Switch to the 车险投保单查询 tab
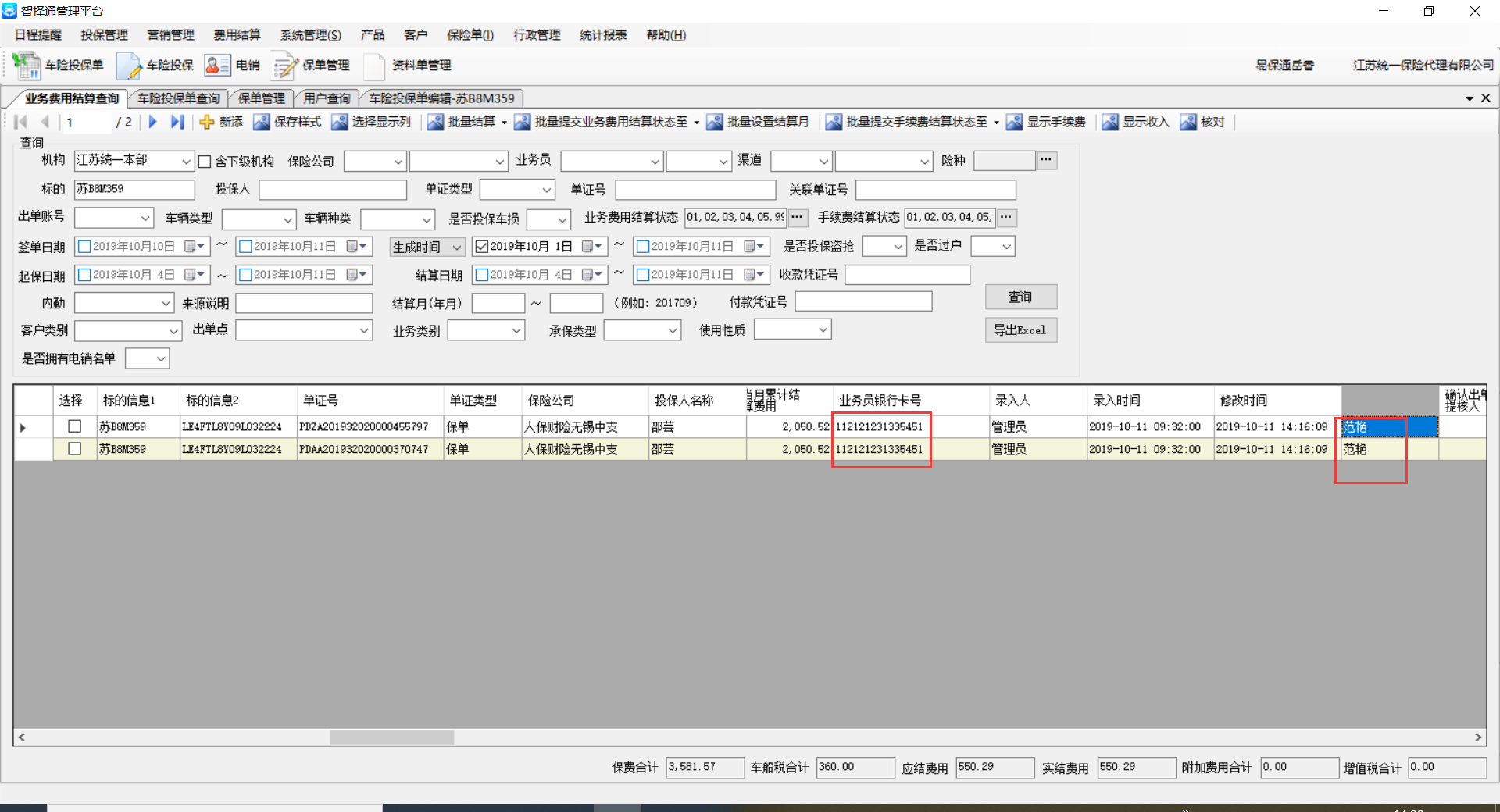Image resolution: width=1500 pixels, height=812 pixels. click(178, 98)
